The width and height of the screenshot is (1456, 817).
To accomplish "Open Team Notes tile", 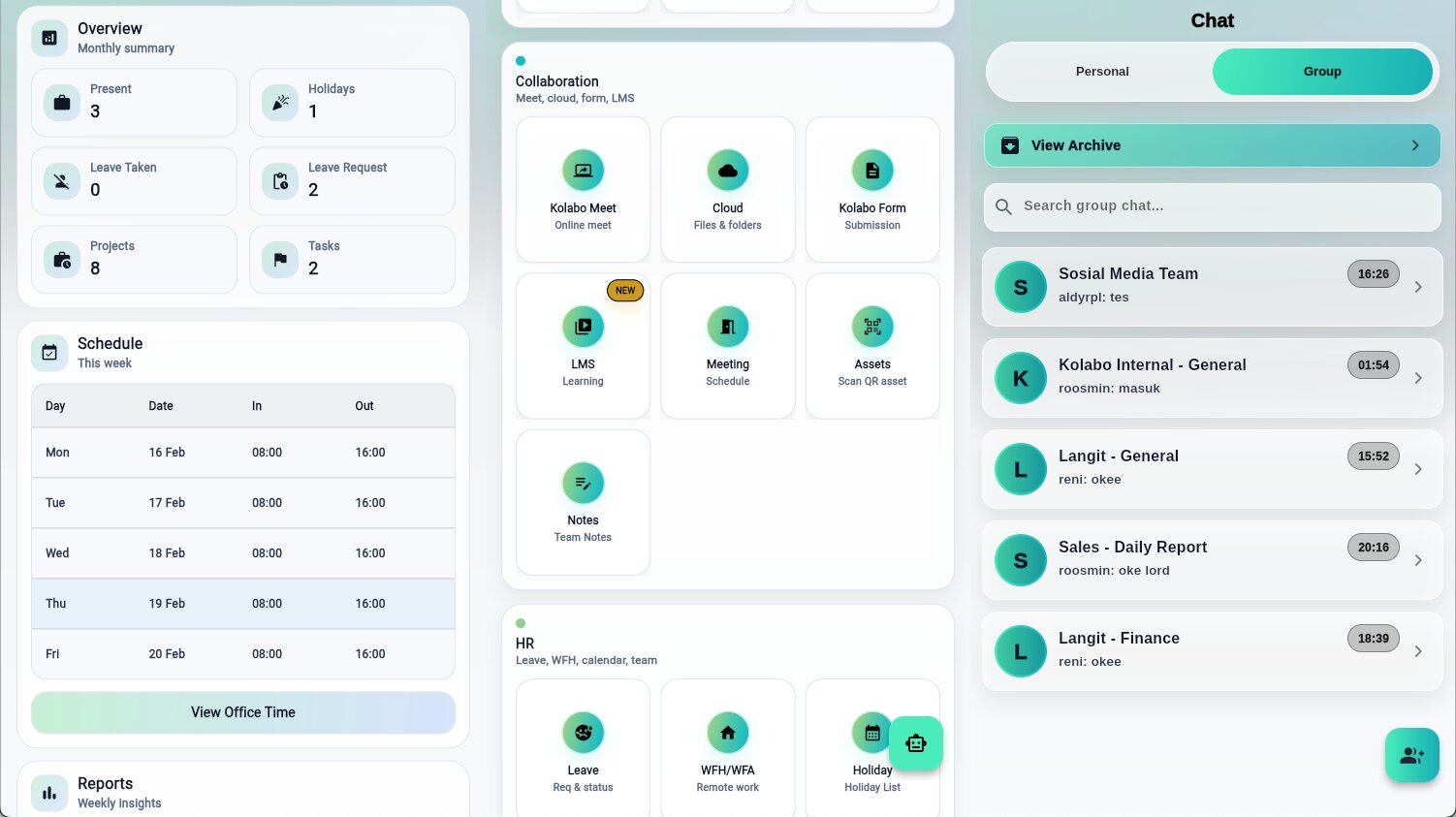I will tap(583, 502).
